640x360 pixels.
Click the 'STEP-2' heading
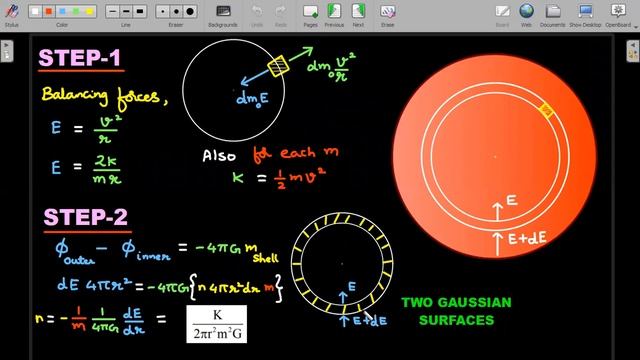[x=86, y=217]
